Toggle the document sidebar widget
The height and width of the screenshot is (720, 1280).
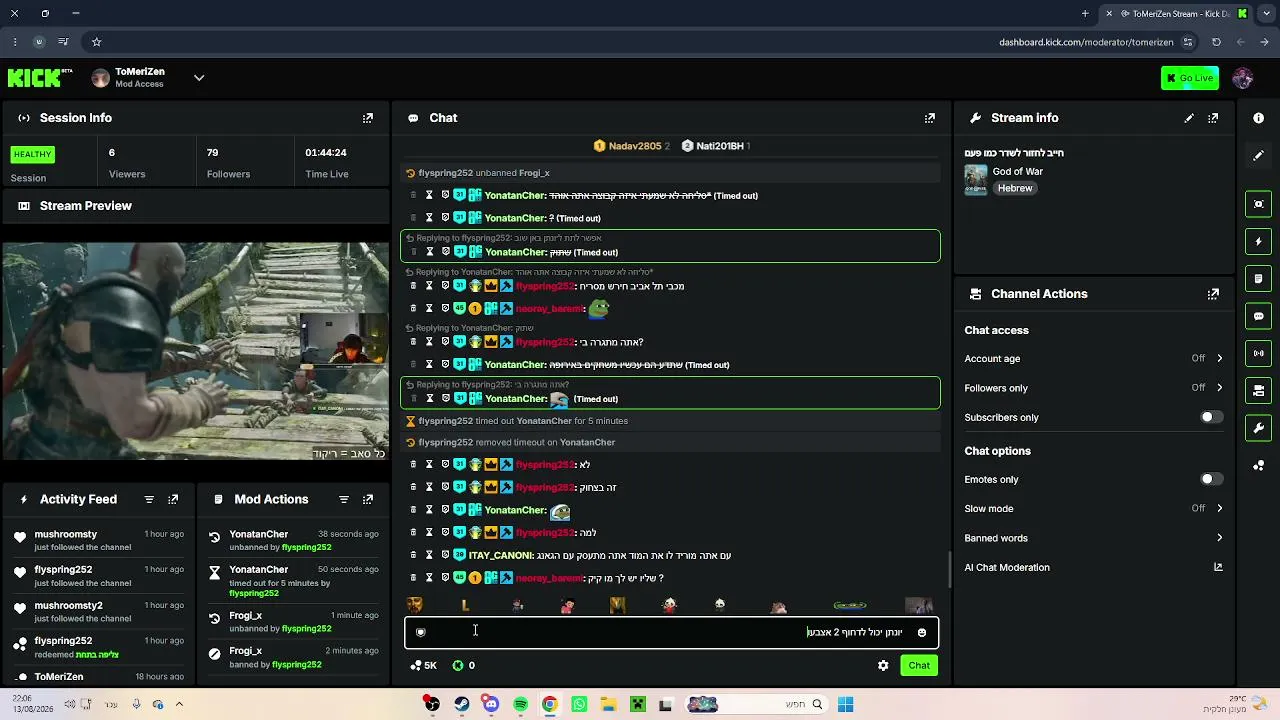point(1258,279)
